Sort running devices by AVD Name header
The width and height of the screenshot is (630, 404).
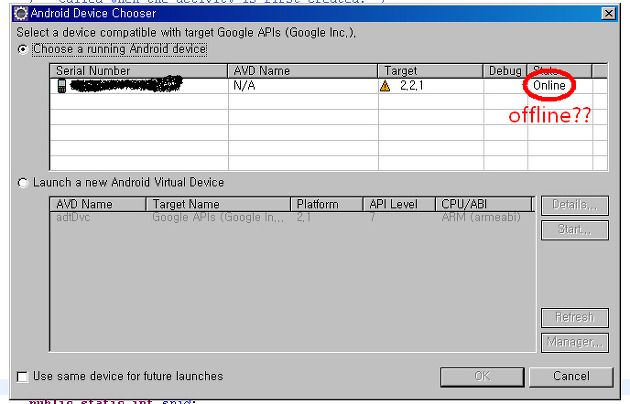coord(303,71)
